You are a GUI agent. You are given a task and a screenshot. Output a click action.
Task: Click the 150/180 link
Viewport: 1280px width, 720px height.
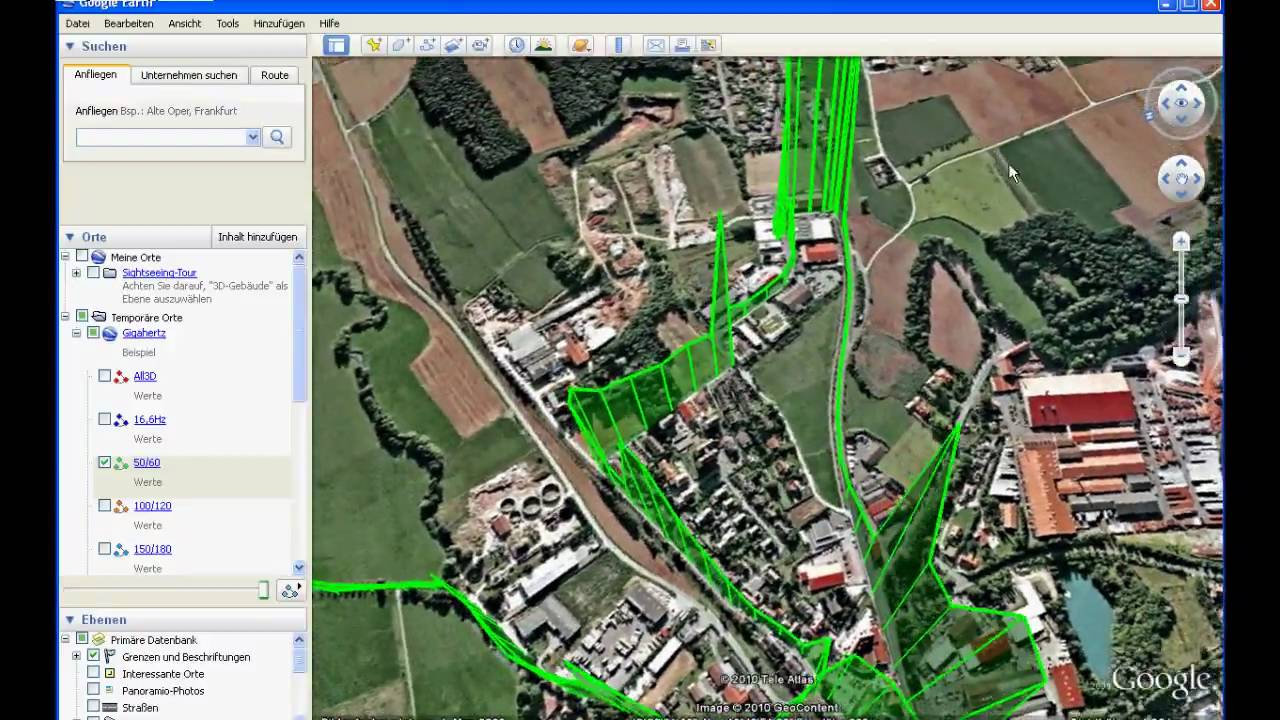coord(152,549)
